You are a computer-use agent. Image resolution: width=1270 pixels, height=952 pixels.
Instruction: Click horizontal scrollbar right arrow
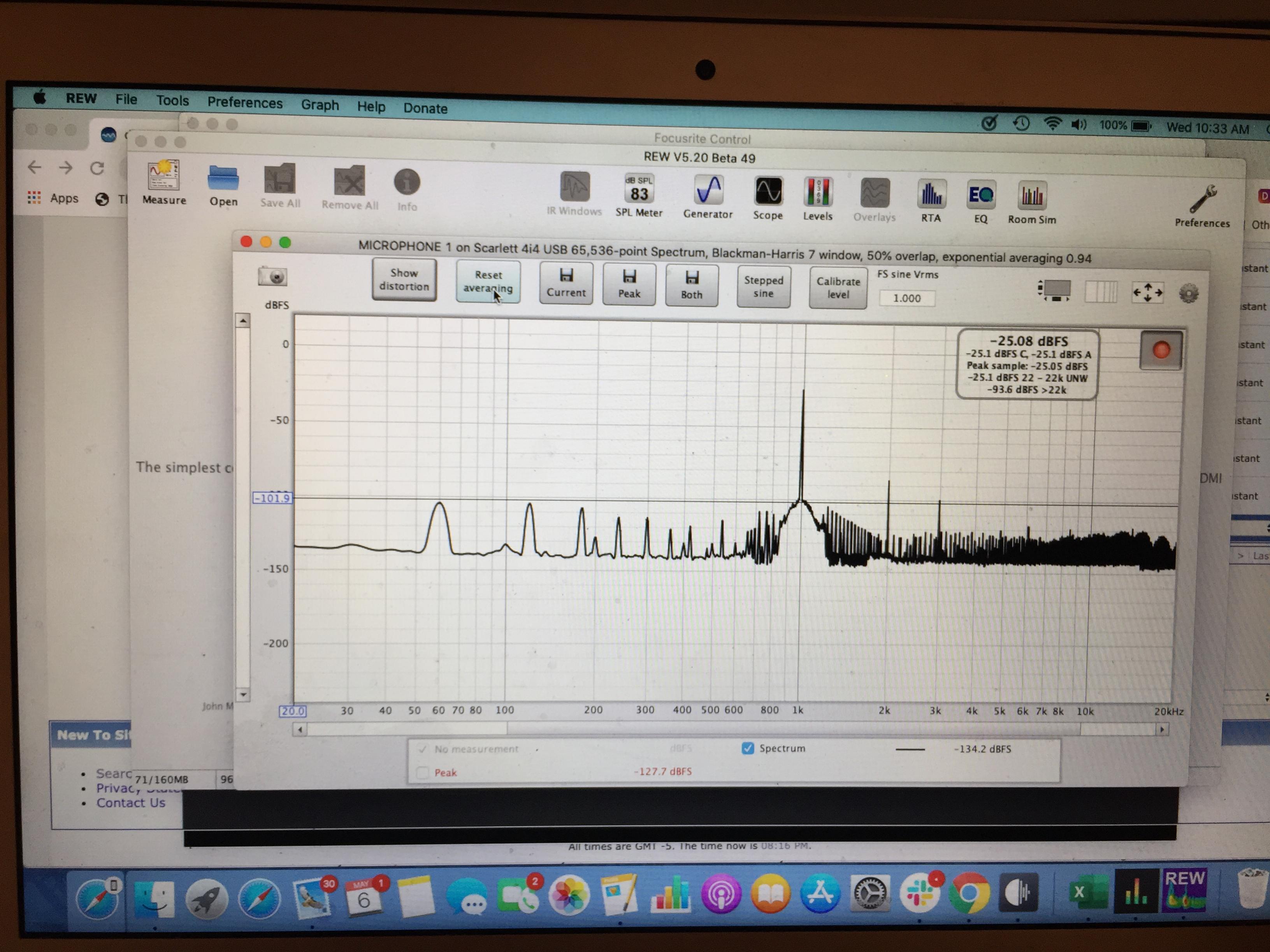(1162, 730)
